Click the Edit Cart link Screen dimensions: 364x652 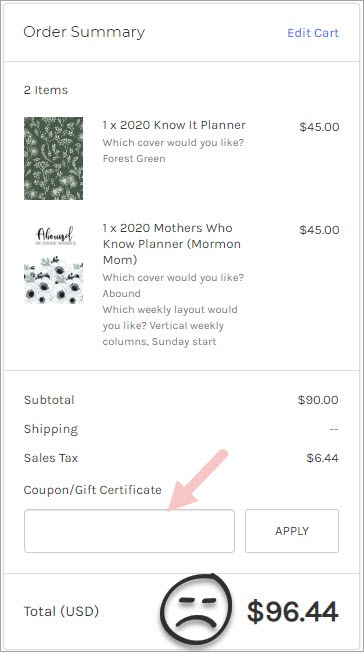click(x=313, y=33)
